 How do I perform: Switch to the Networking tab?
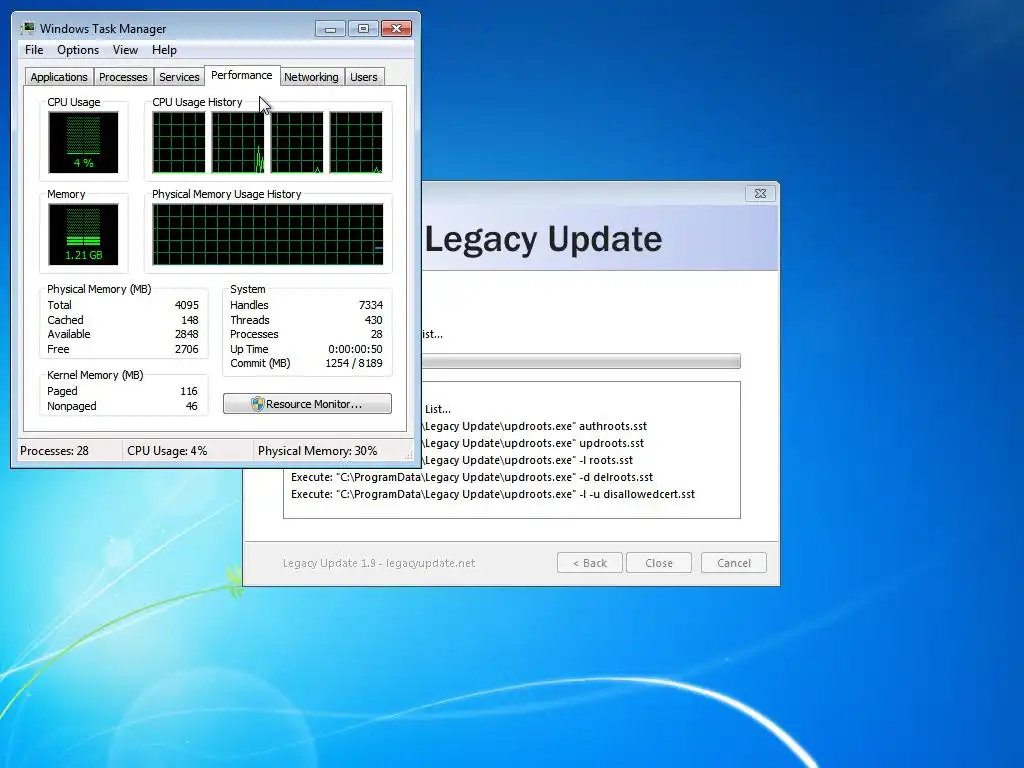[311, 77]
